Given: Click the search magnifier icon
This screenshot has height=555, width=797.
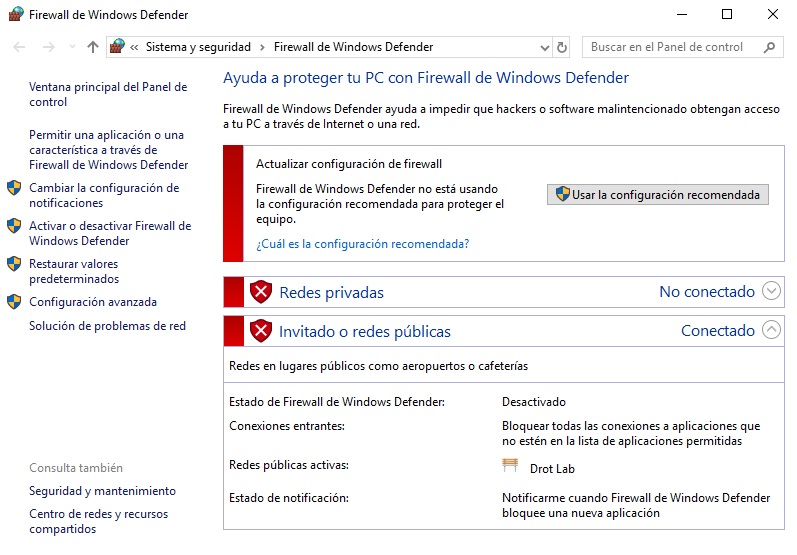Looking at the screenshot, I should [x=770, y=47].
